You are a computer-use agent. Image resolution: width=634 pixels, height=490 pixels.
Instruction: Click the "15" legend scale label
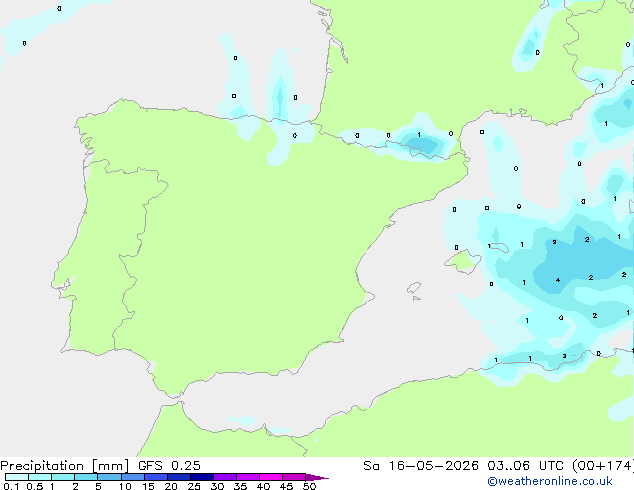coord(148,486)
